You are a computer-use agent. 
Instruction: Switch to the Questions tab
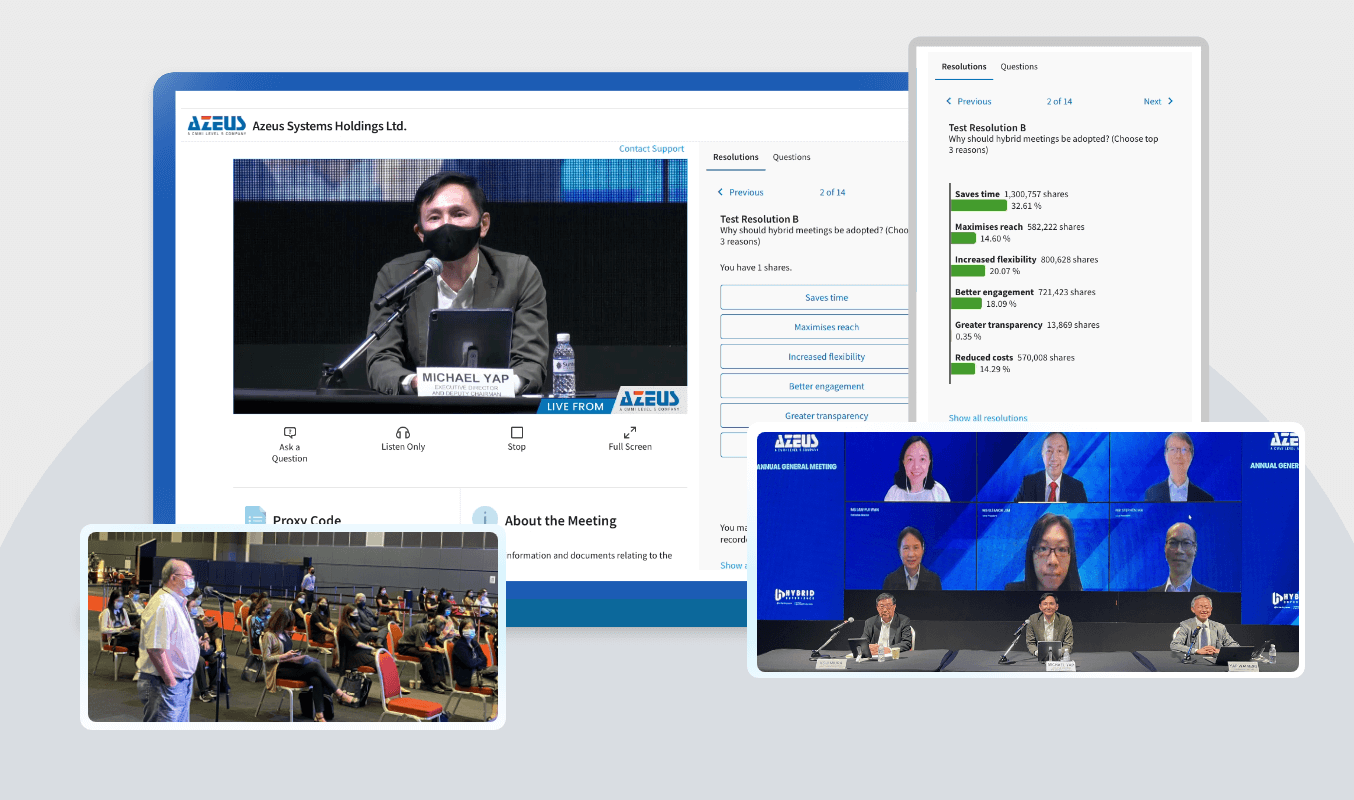pos(791,157)
